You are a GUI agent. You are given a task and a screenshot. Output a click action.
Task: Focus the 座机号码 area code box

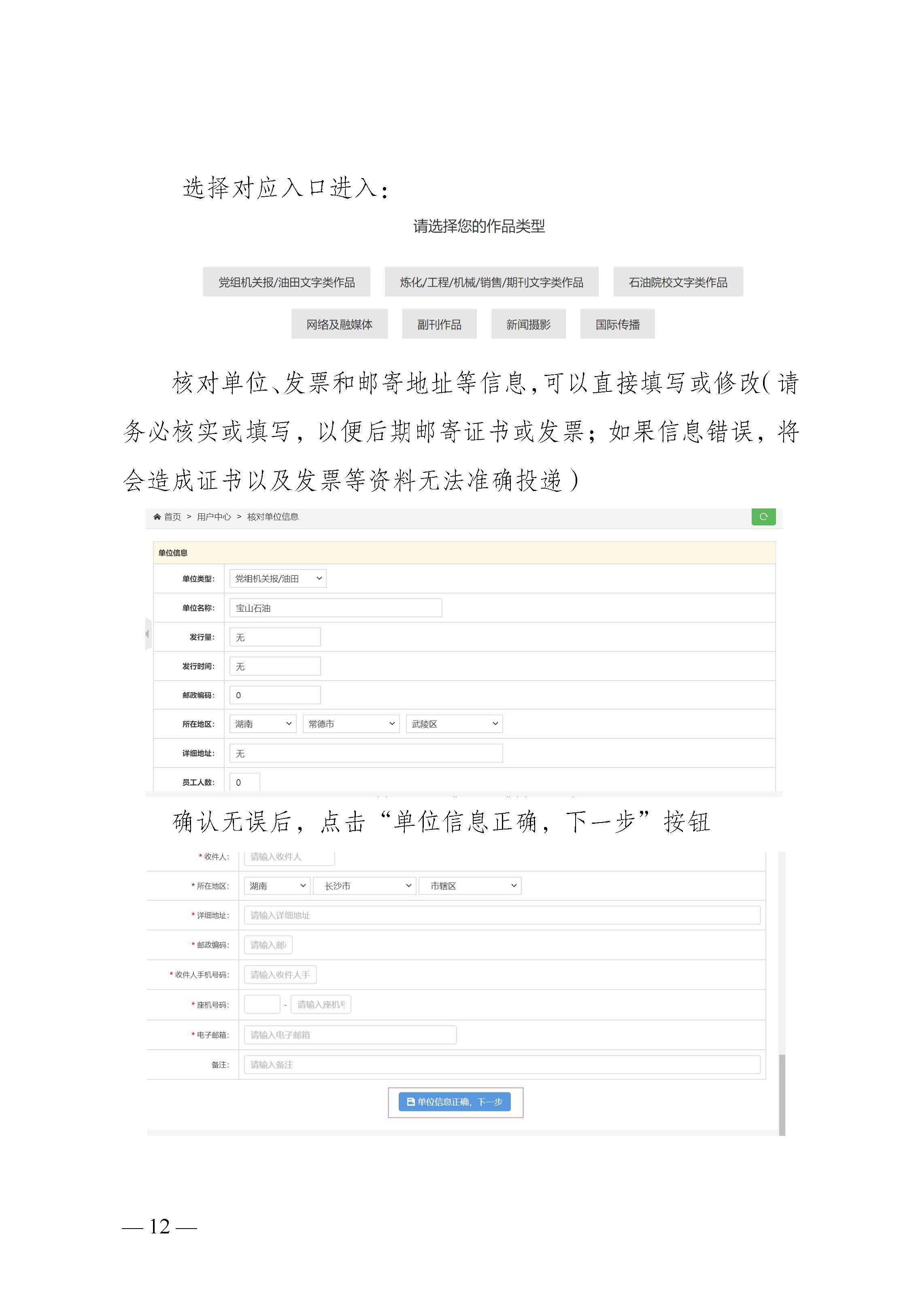[262, 1004]
